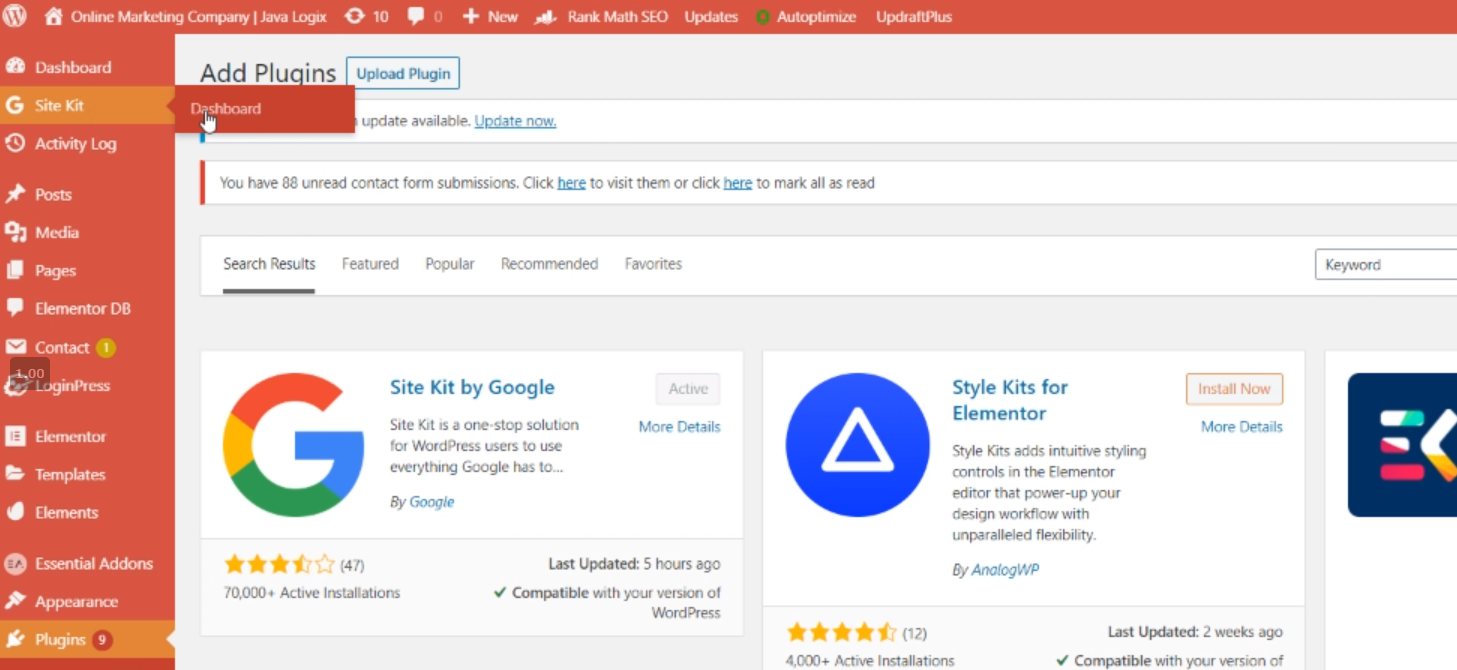Click the Contact notification badge 1
This screenshot has height=670, width=1457.
[x=106, y=348]
